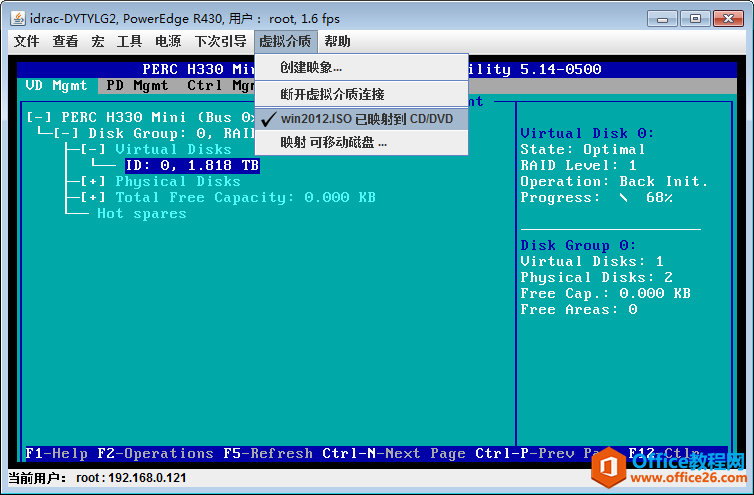Open the 电源 menu
The image size is (754, 495).
(168, 41)
